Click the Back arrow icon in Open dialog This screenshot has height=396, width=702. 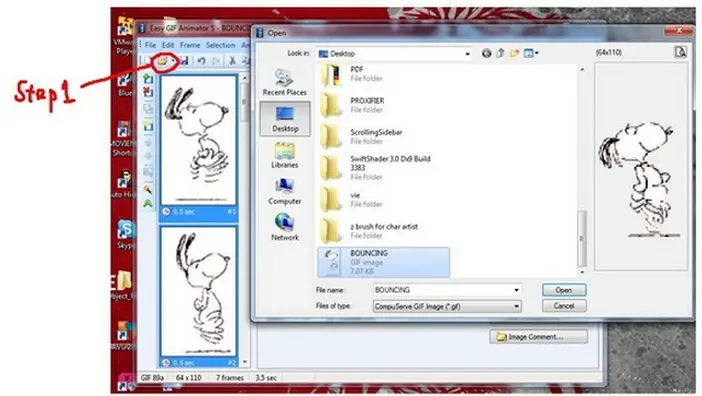[486, 53]
